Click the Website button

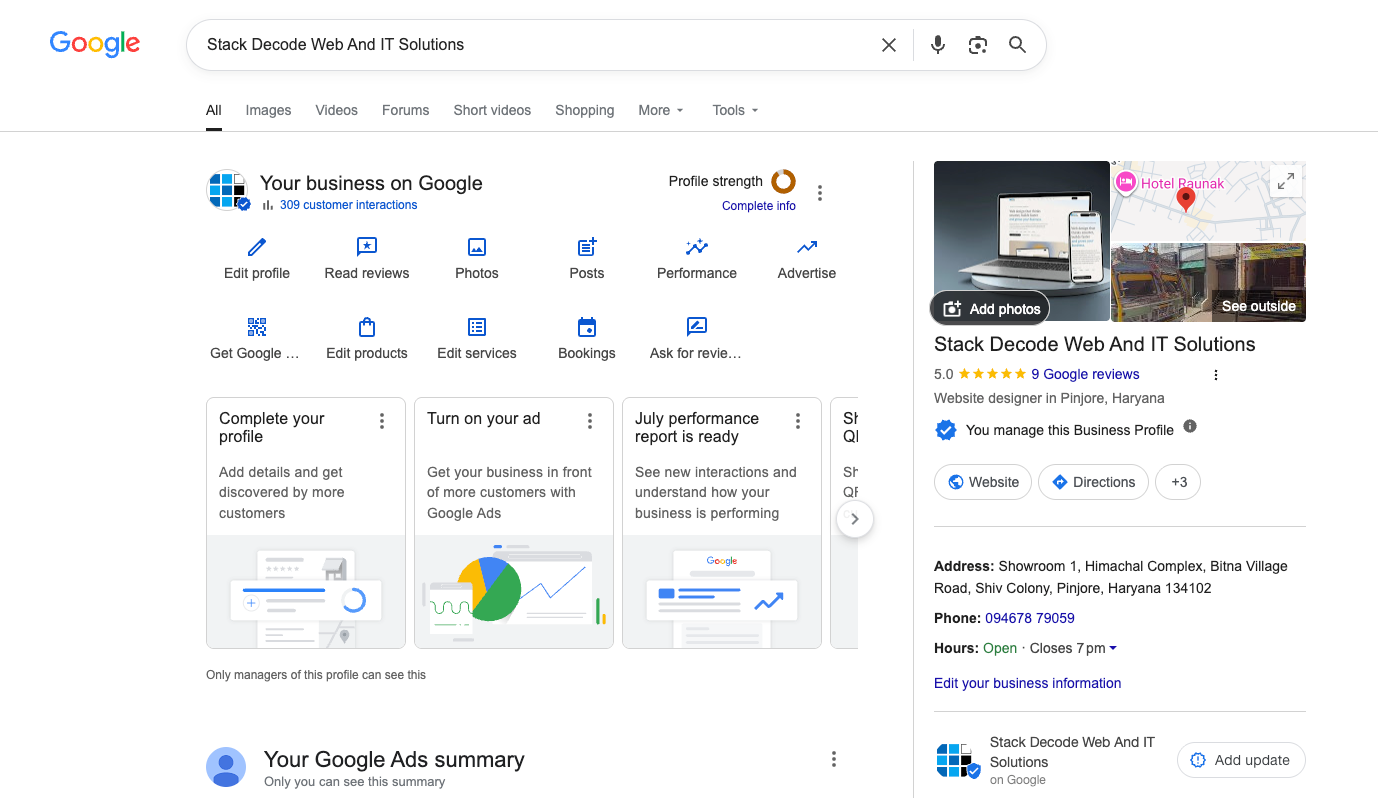(984, 482)
